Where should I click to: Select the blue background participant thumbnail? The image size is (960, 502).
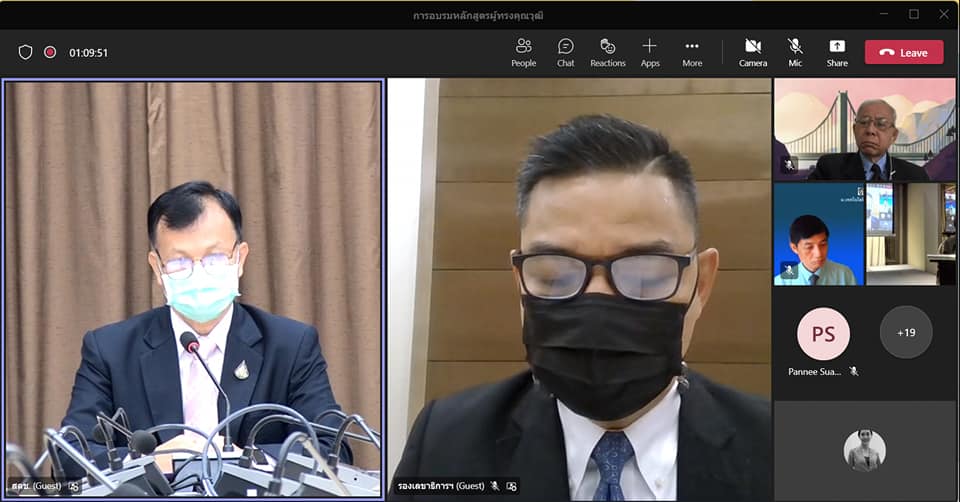818,235
